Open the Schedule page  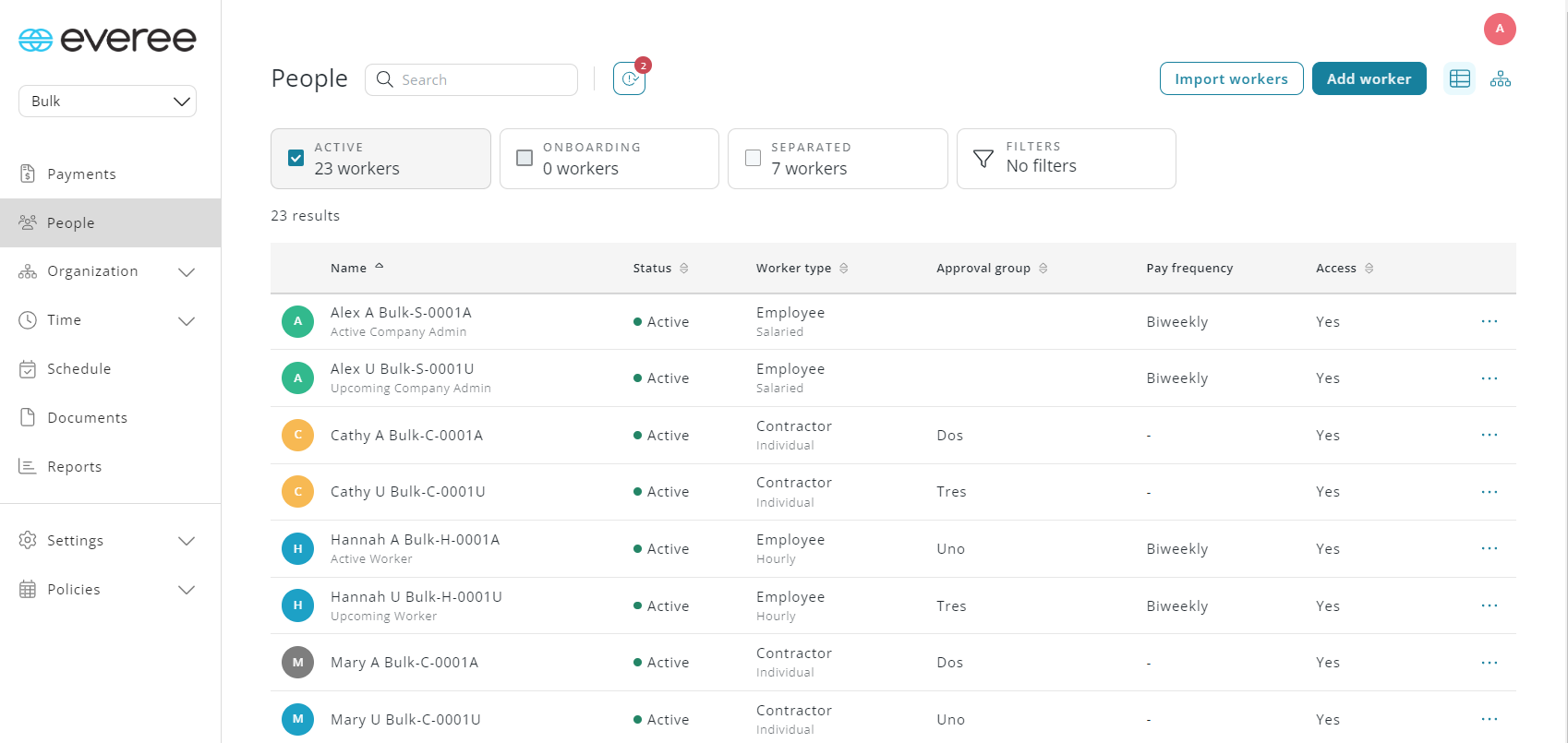110,369
